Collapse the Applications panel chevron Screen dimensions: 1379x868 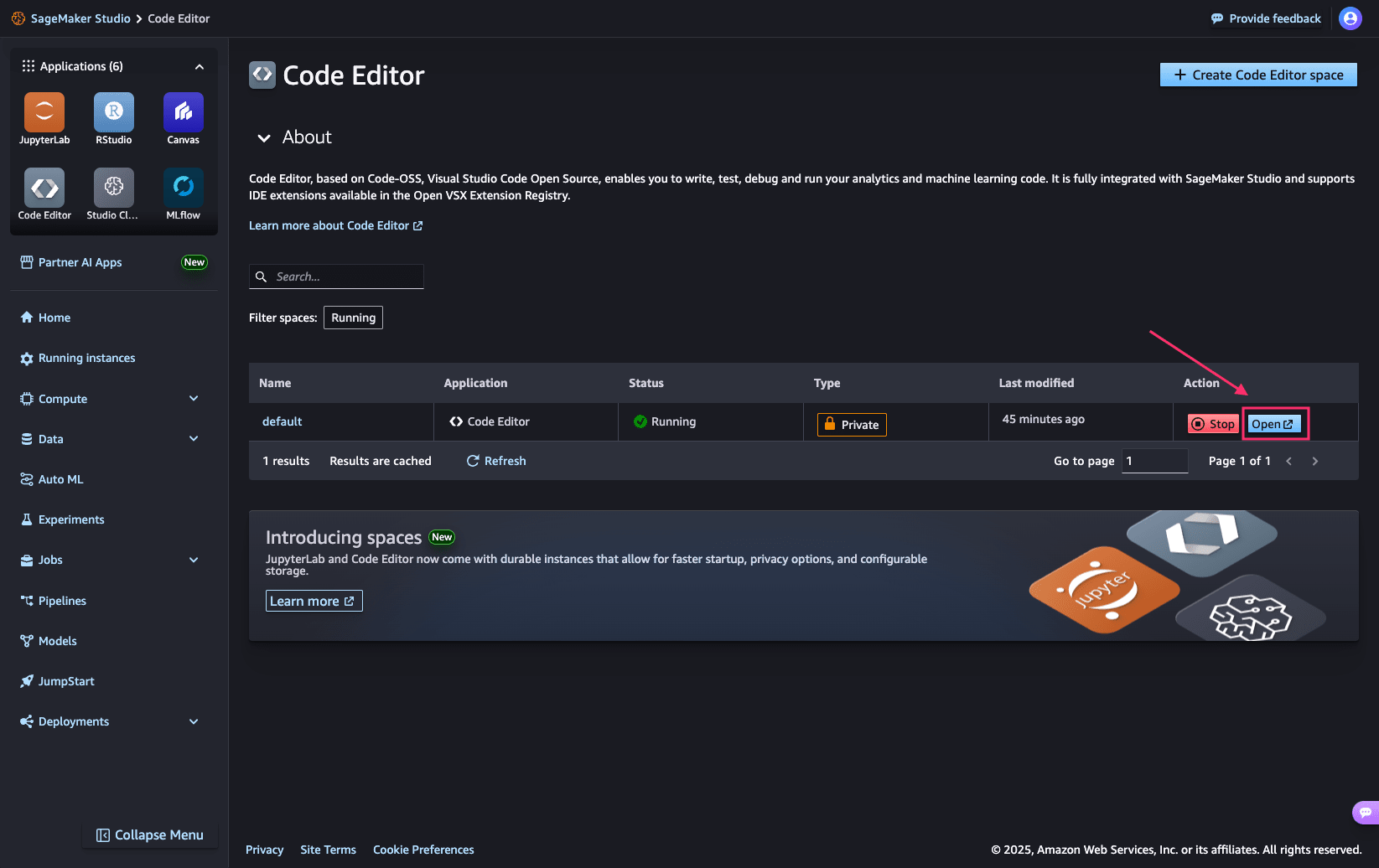(x=200, y=66)
